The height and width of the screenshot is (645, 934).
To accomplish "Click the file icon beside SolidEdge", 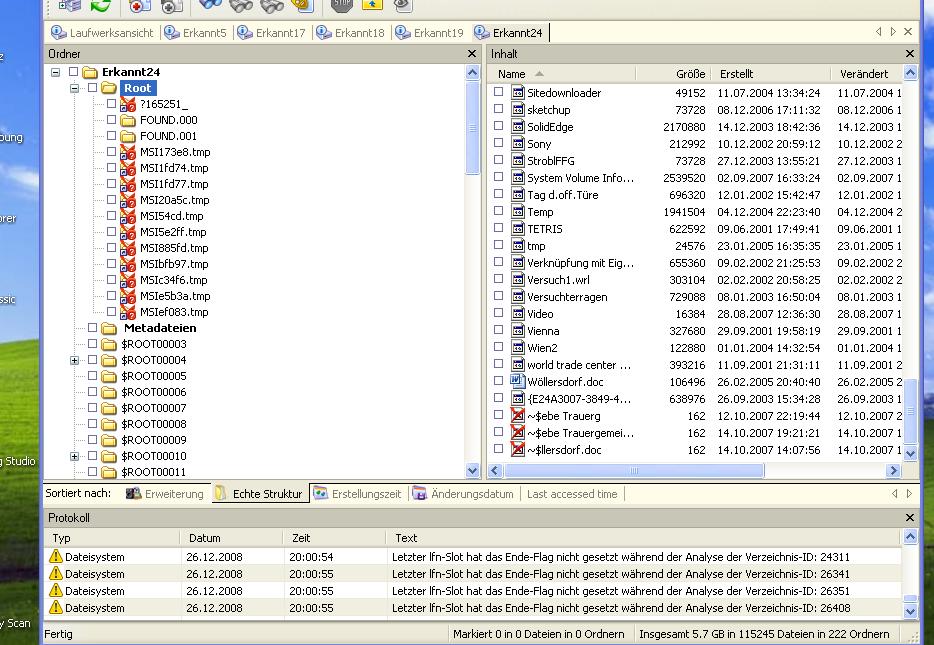I will [x=518, y=126].
